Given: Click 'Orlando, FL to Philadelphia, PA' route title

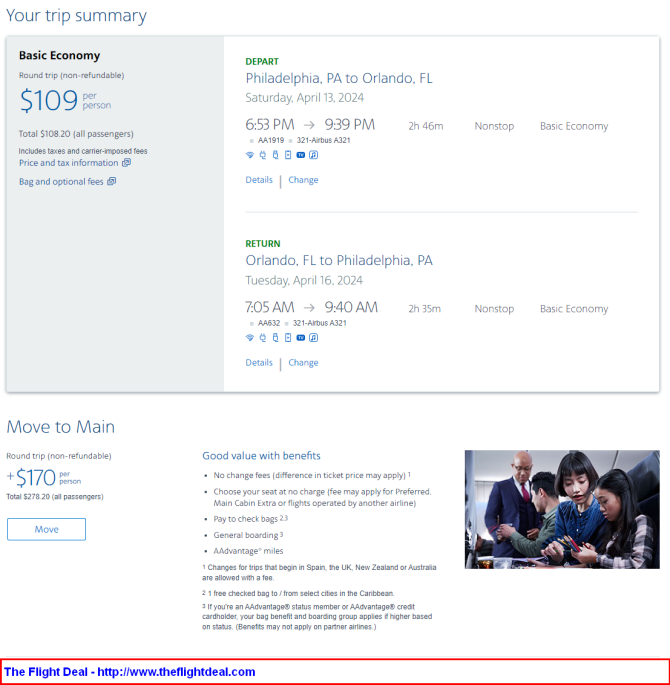Looking at the screenshot, I should coord(339,260).
